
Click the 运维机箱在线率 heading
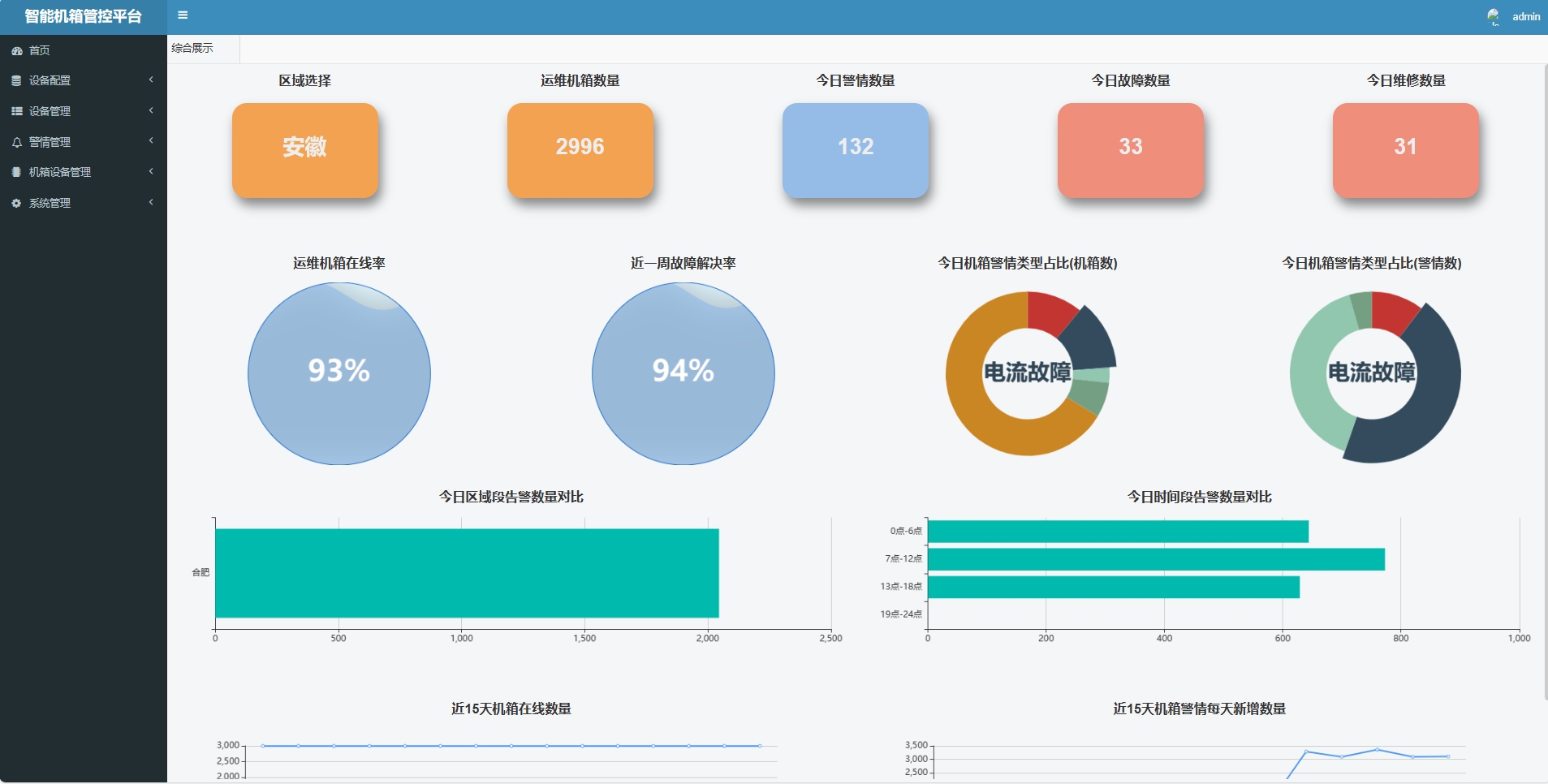click(x=339, y=263)
